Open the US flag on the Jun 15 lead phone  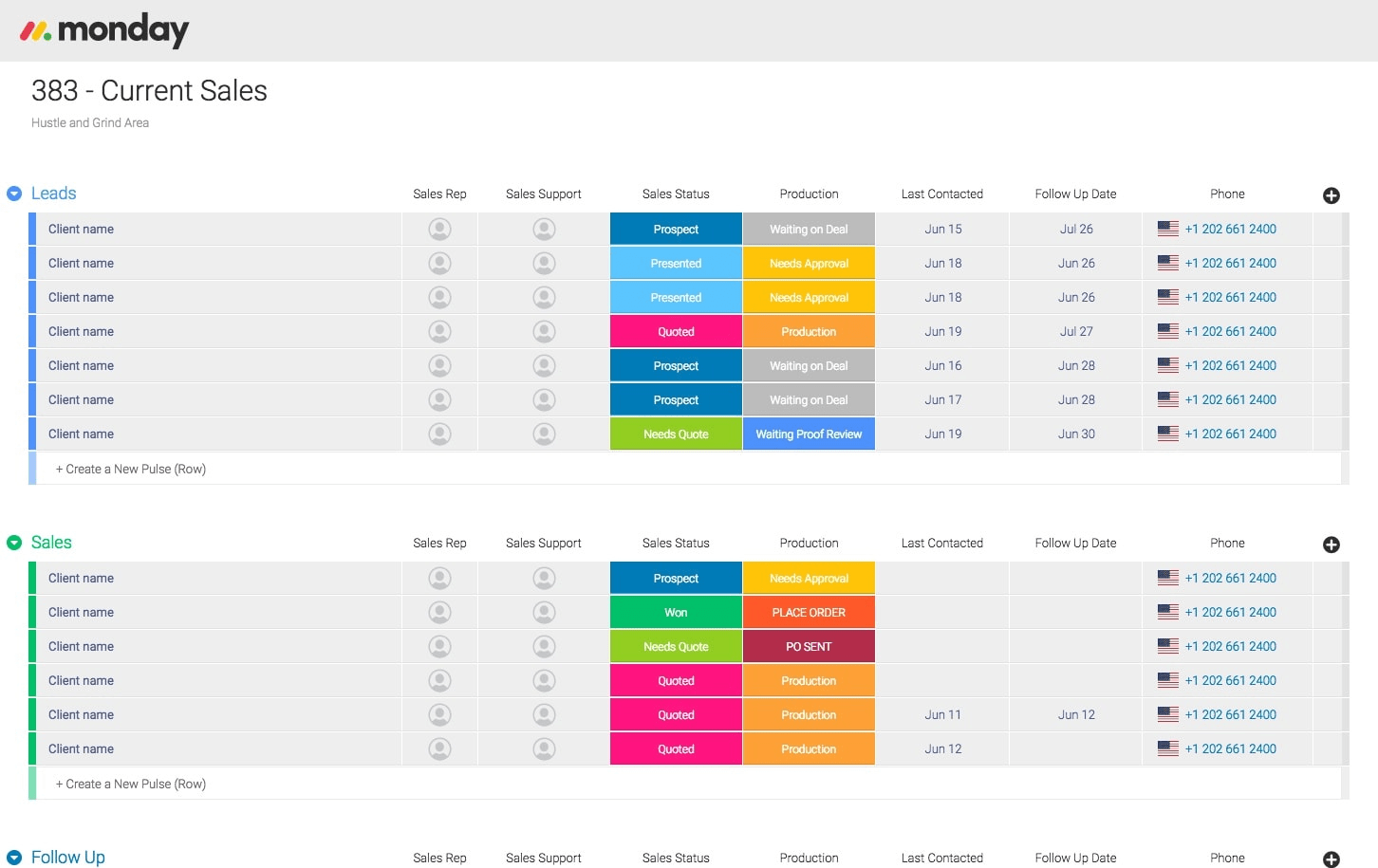[x=1168, y=229]
